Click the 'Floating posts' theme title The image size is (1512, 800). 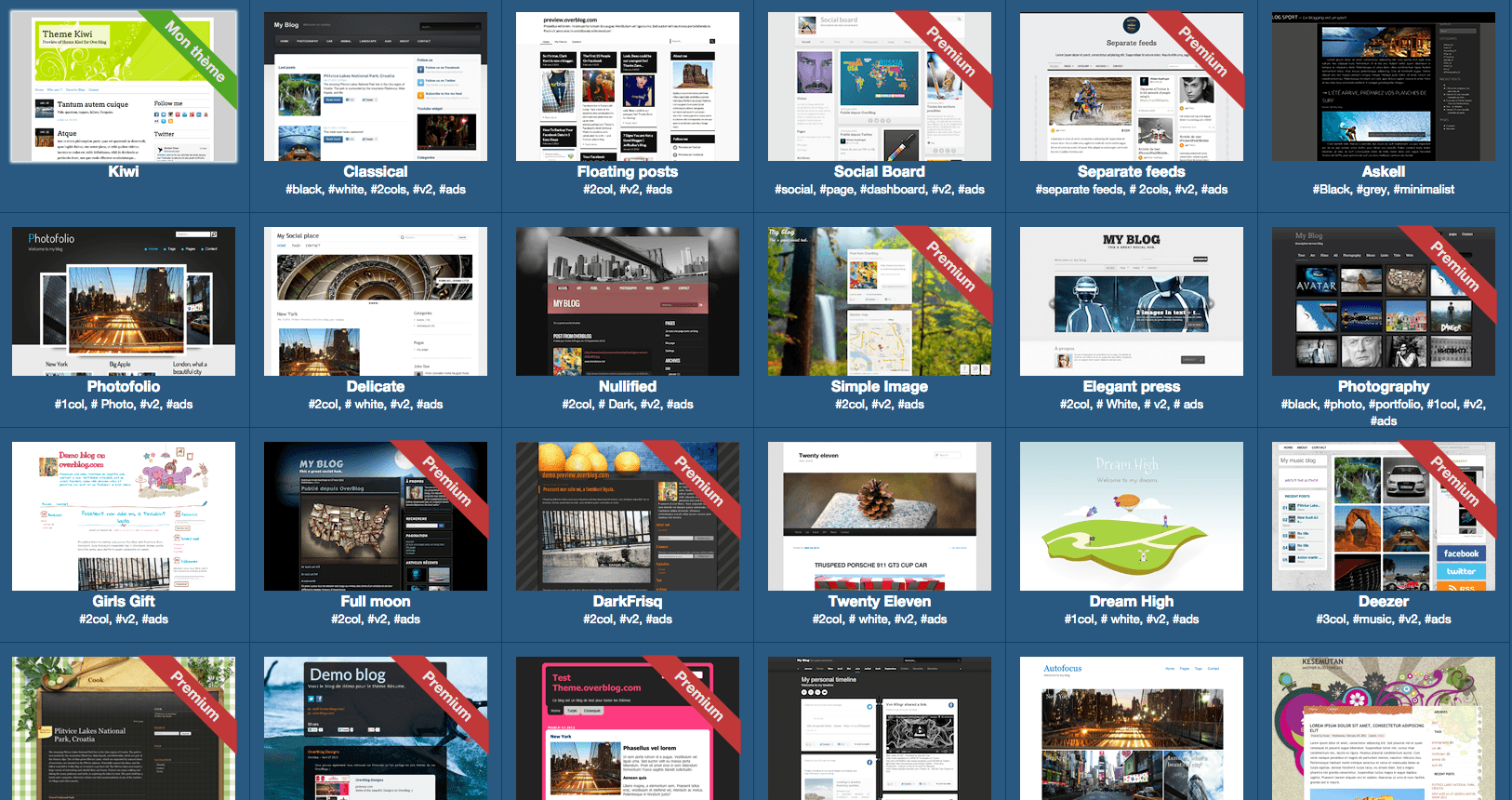(x=627, y=172)
